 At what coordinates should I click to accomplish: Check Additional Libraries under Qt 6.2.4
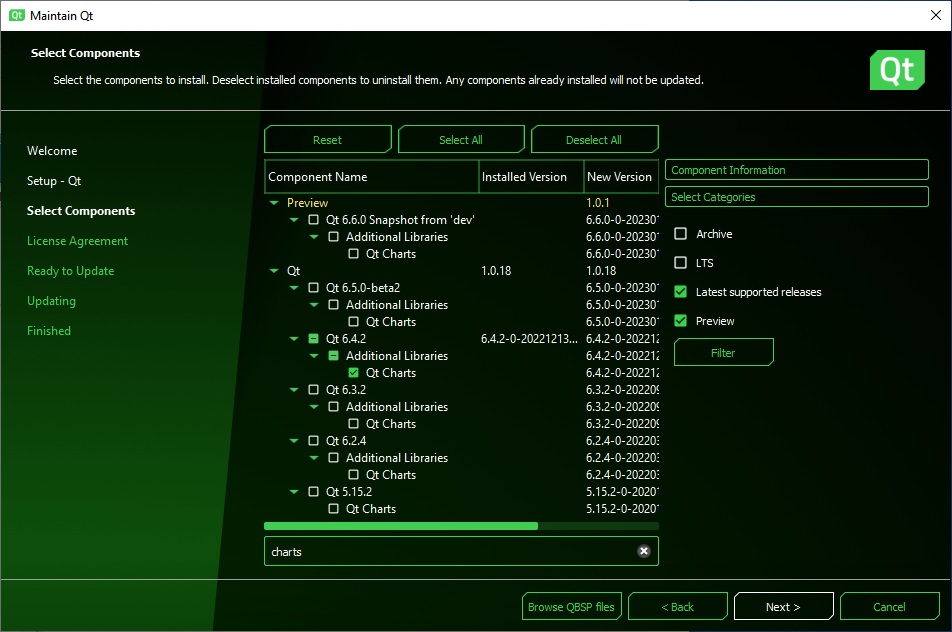[333, 457]
